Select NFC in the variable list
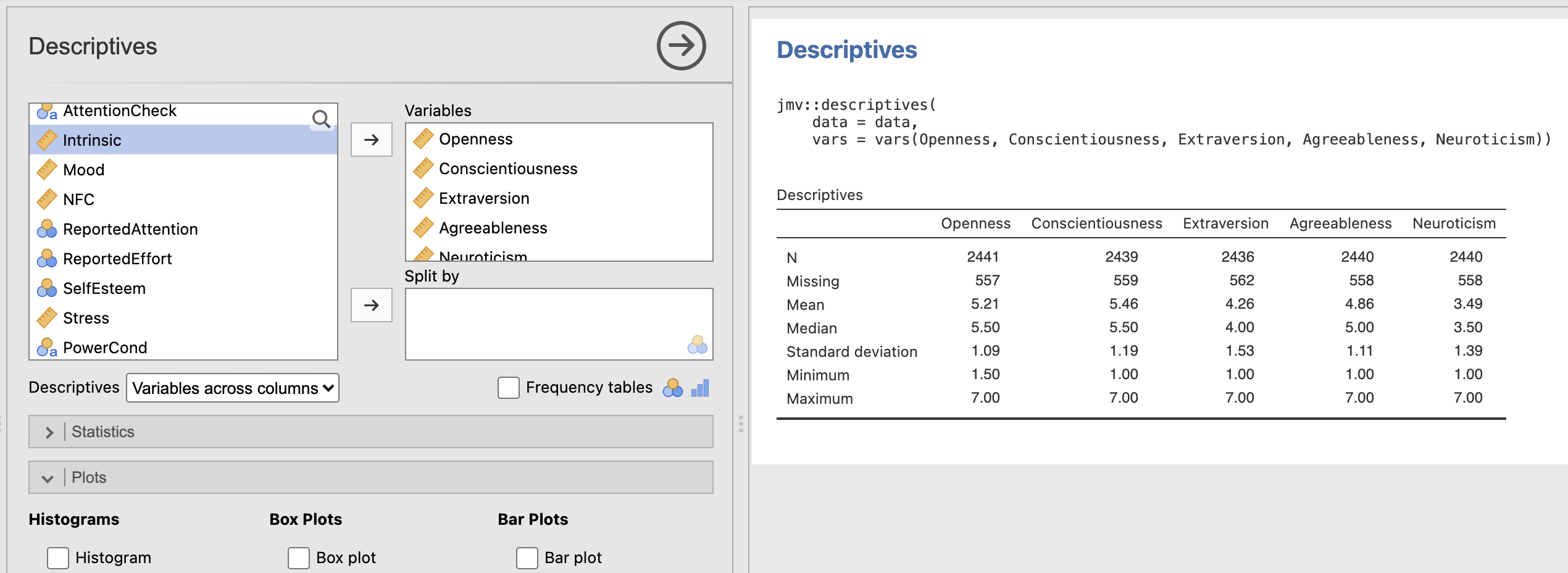1568x573 pixels. point(183,199)
